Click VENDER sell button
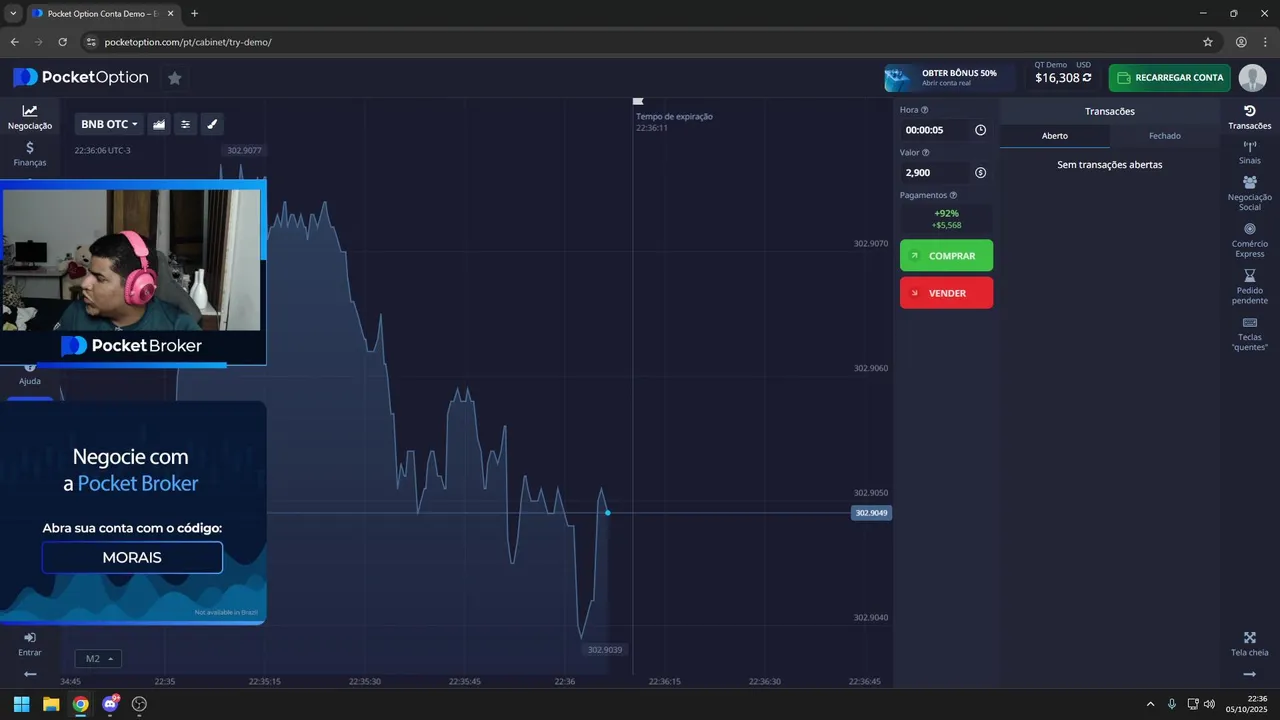Screen dimensions: 1280x720 pos(946,293)
